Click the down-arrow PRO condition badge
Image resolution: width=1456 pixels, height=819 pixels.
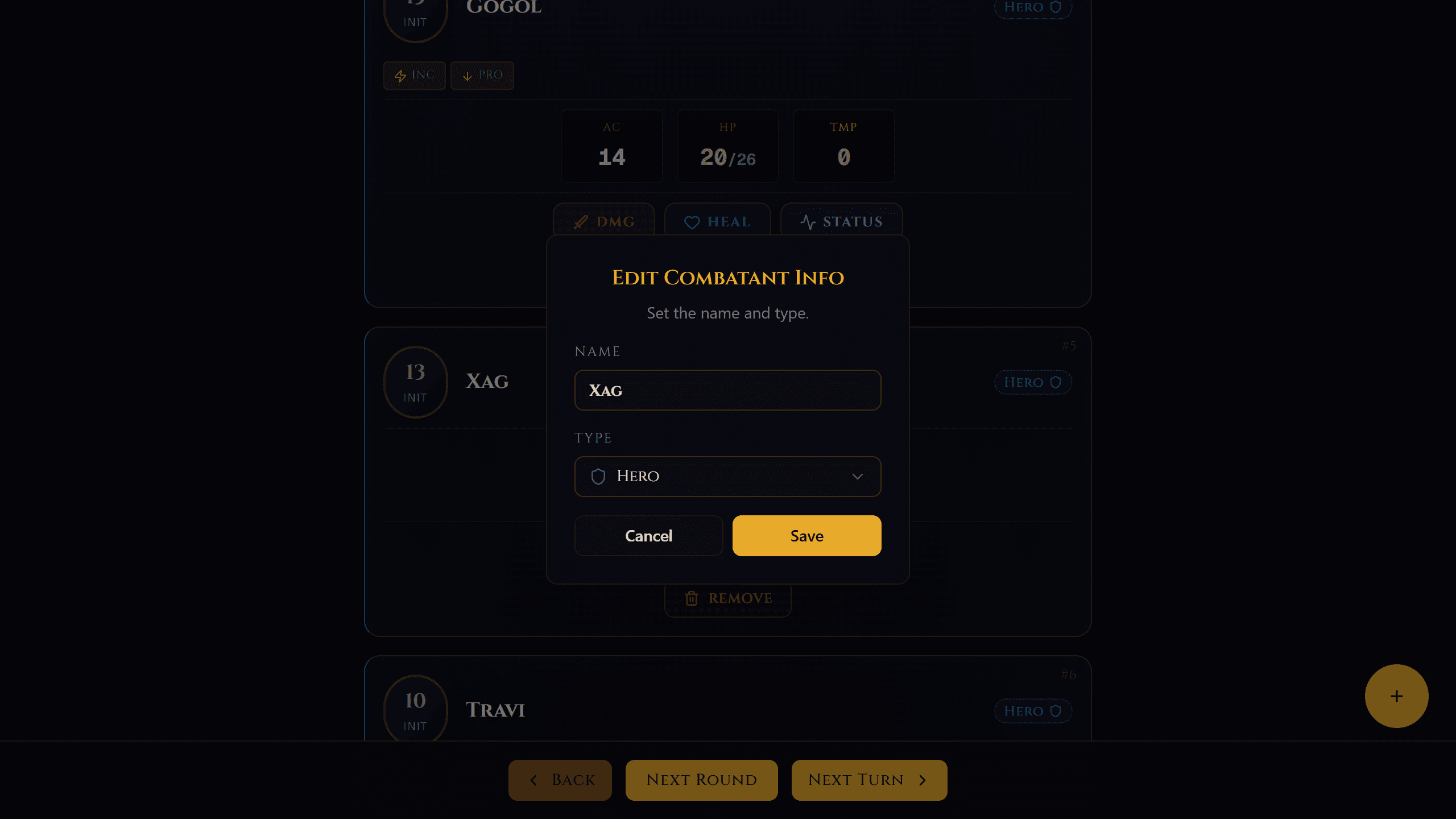pos(482,76)
